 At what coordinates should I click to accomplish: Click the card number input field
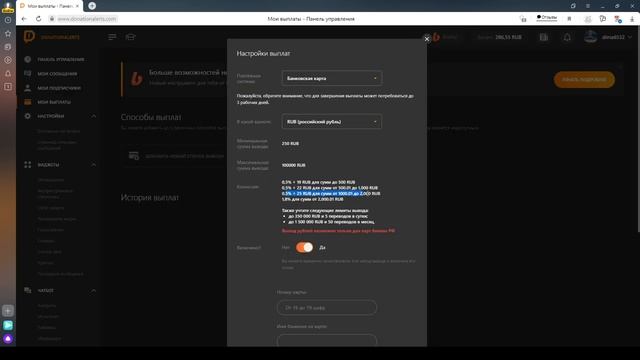pos(327,307)
